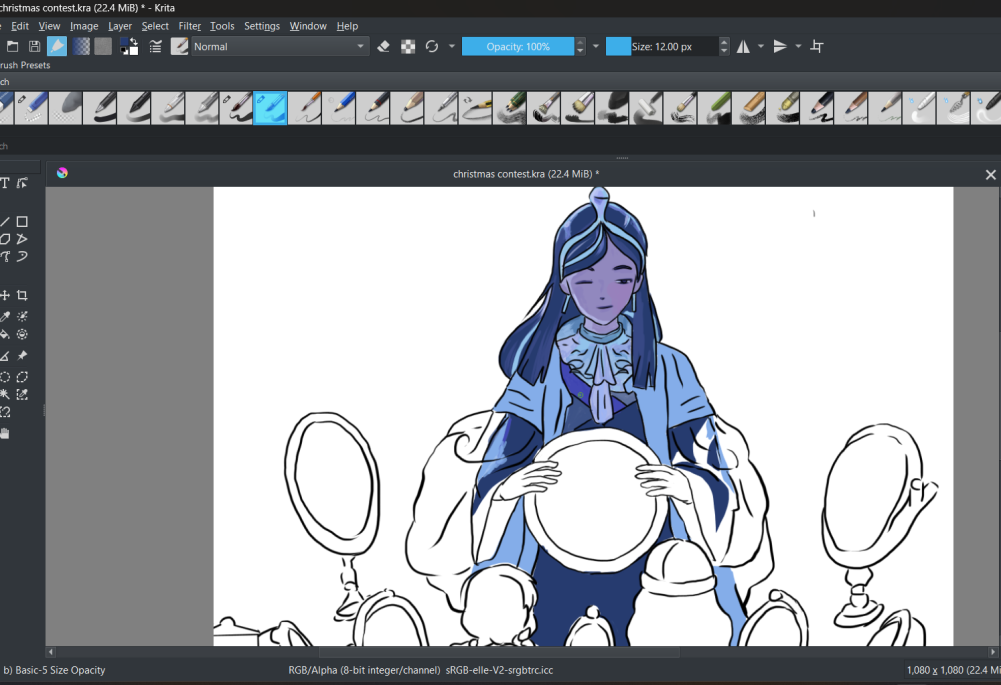Select the highlighted blue brush preset
This screenshot has height=685, width=1001.
(271, 107)
